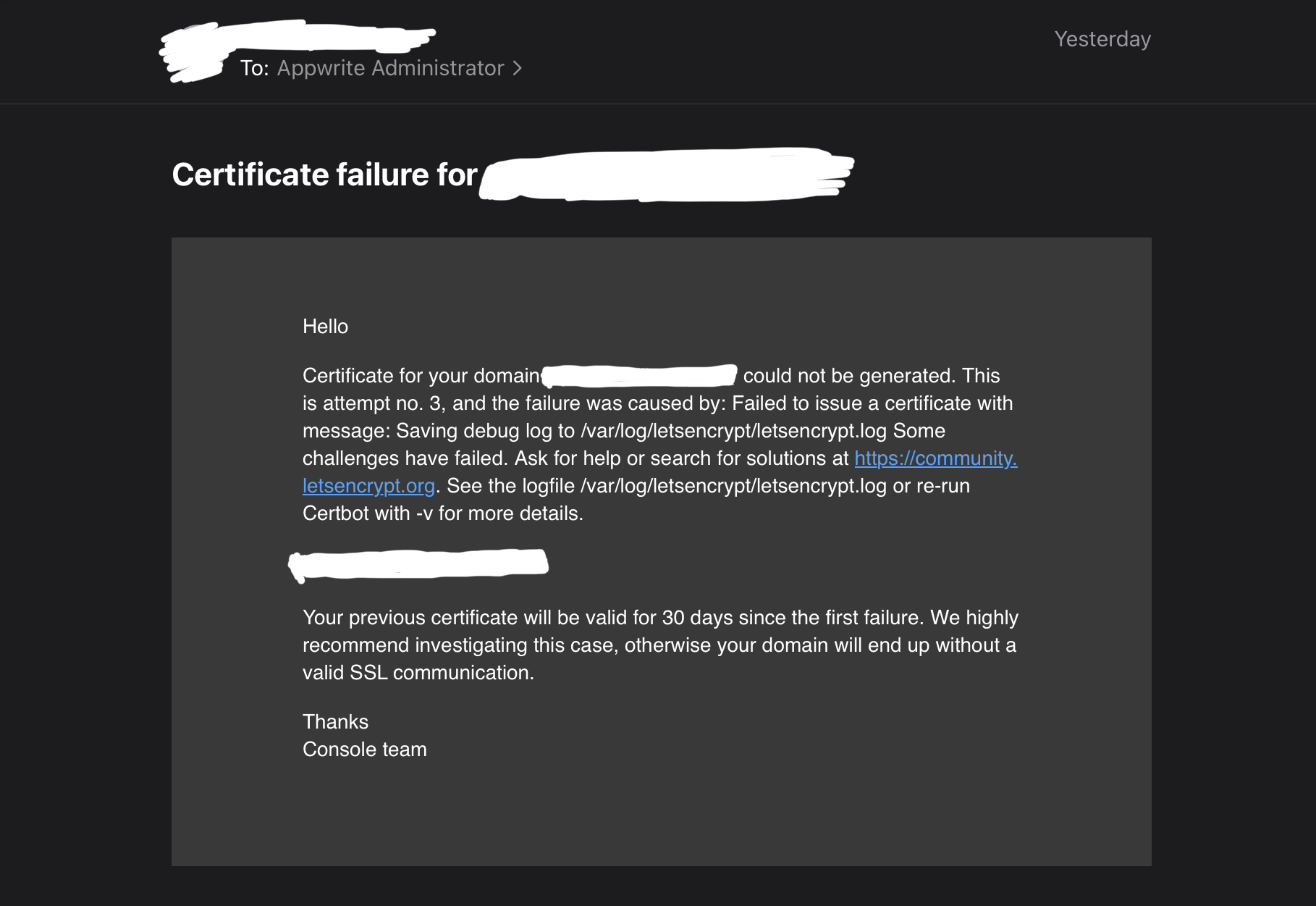Open the community.letsencrypt.org hyperlink
1316x906 pixels.
(x=935, y=458)
